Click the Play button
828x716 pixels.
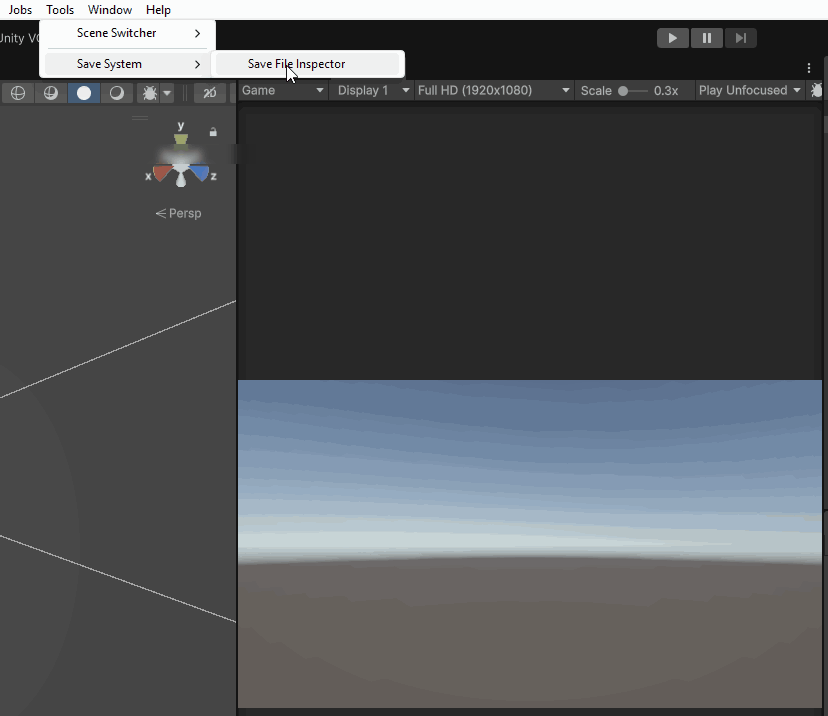point(672,38)
